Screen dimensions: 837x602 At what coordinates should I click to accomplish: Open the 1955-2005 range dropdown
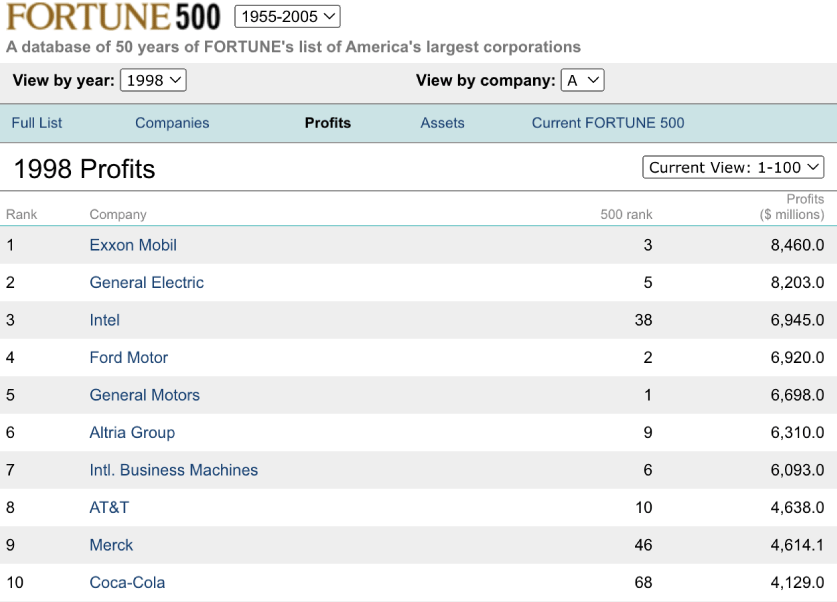click(287, 17)
